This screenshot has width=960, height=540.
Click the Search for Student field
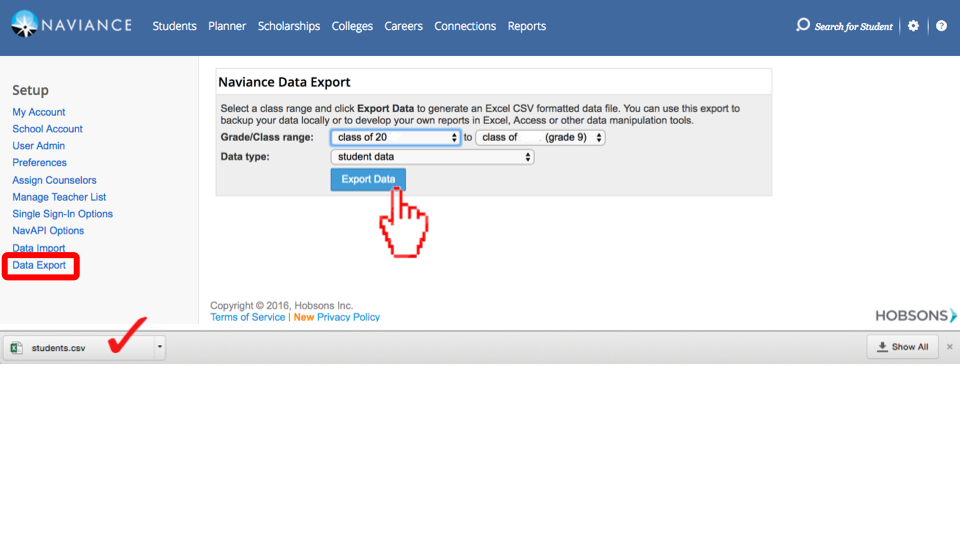[853, 26]
